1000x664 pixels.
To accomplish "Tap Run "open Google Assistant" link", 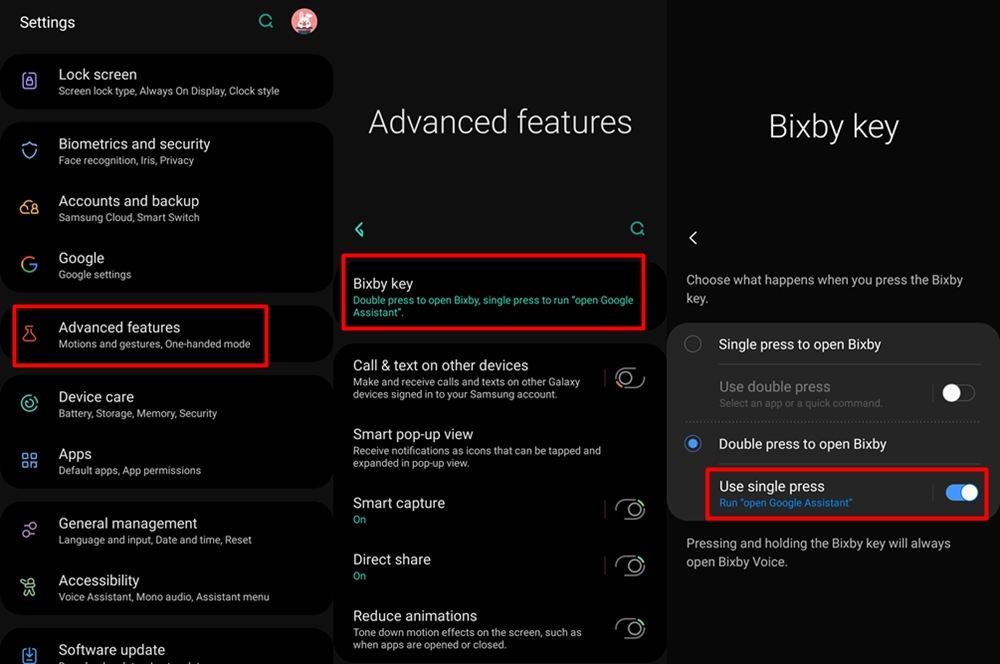I will (785, 503).
